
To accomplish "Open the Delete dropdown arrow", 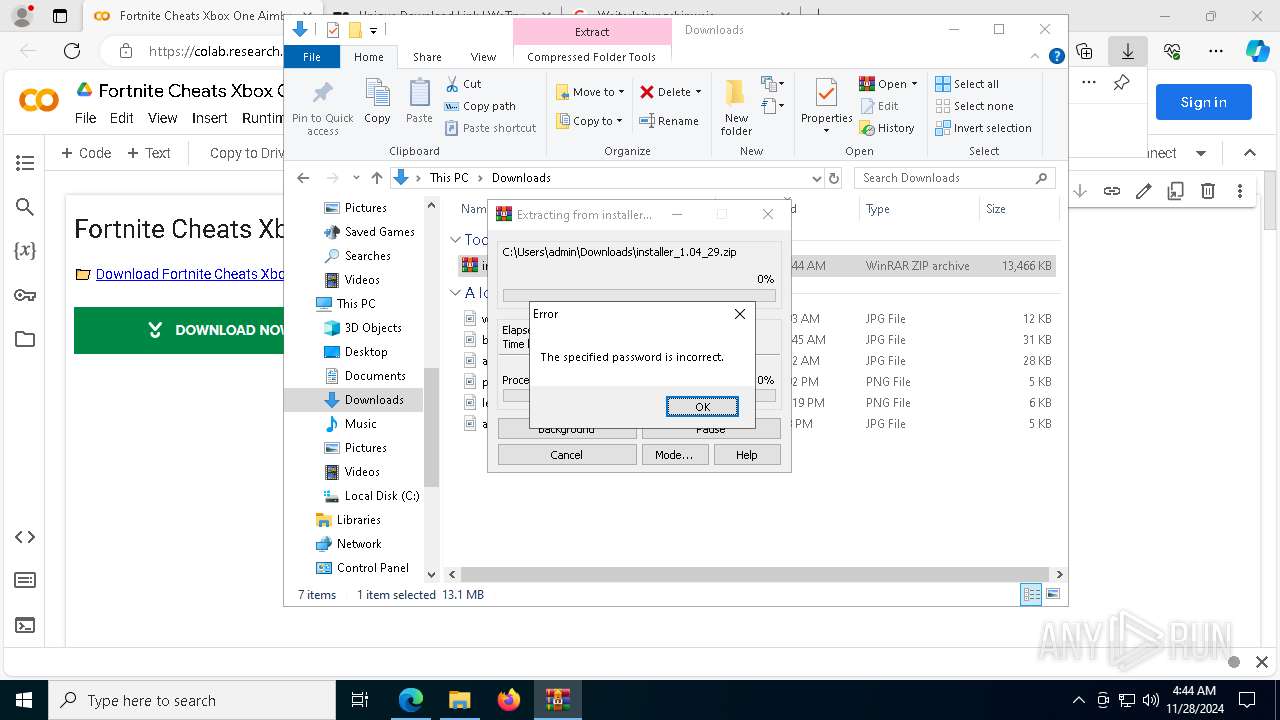I will [698, 92].
